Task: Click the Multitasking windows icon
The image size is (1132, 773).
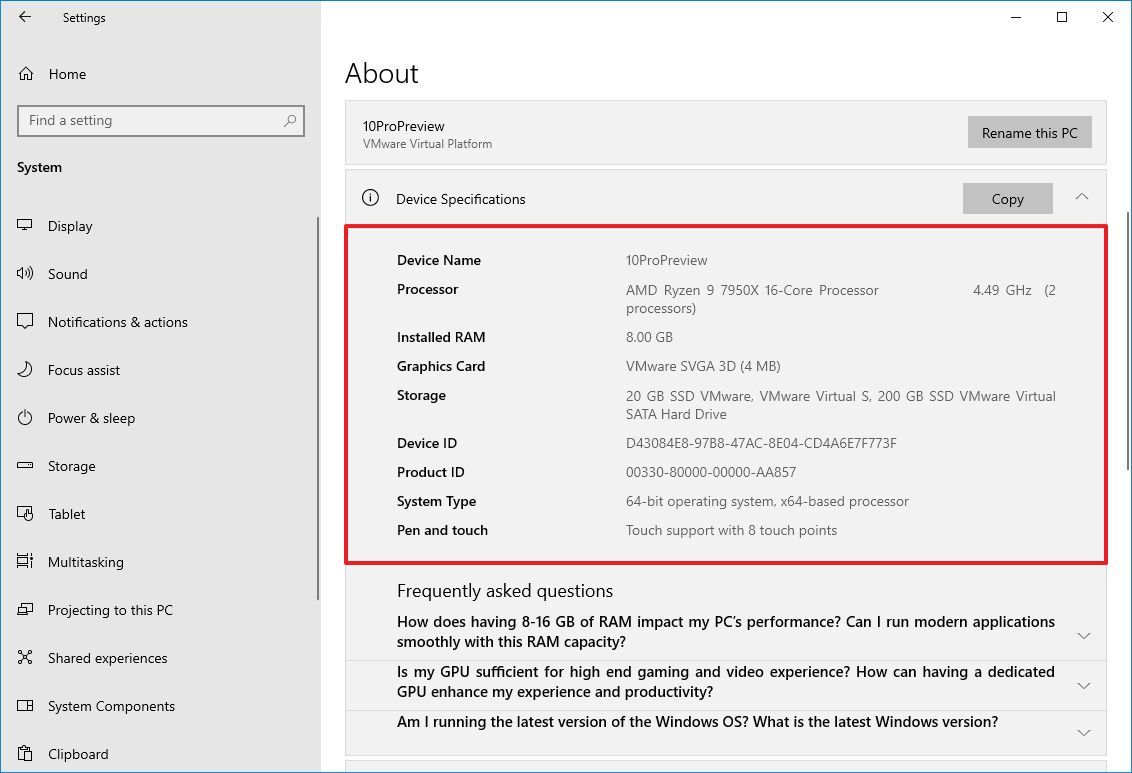Action: pyautogui.click(x=24, y=562)
